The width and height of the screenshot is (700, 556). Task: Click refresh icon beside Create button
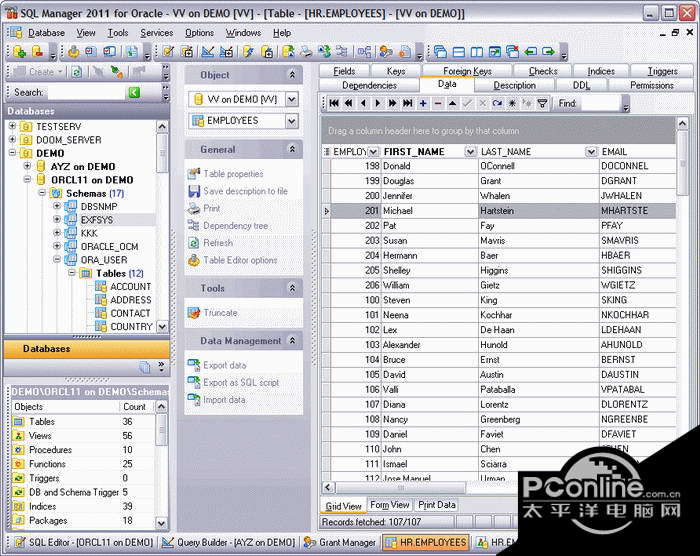tap(77, 71)
